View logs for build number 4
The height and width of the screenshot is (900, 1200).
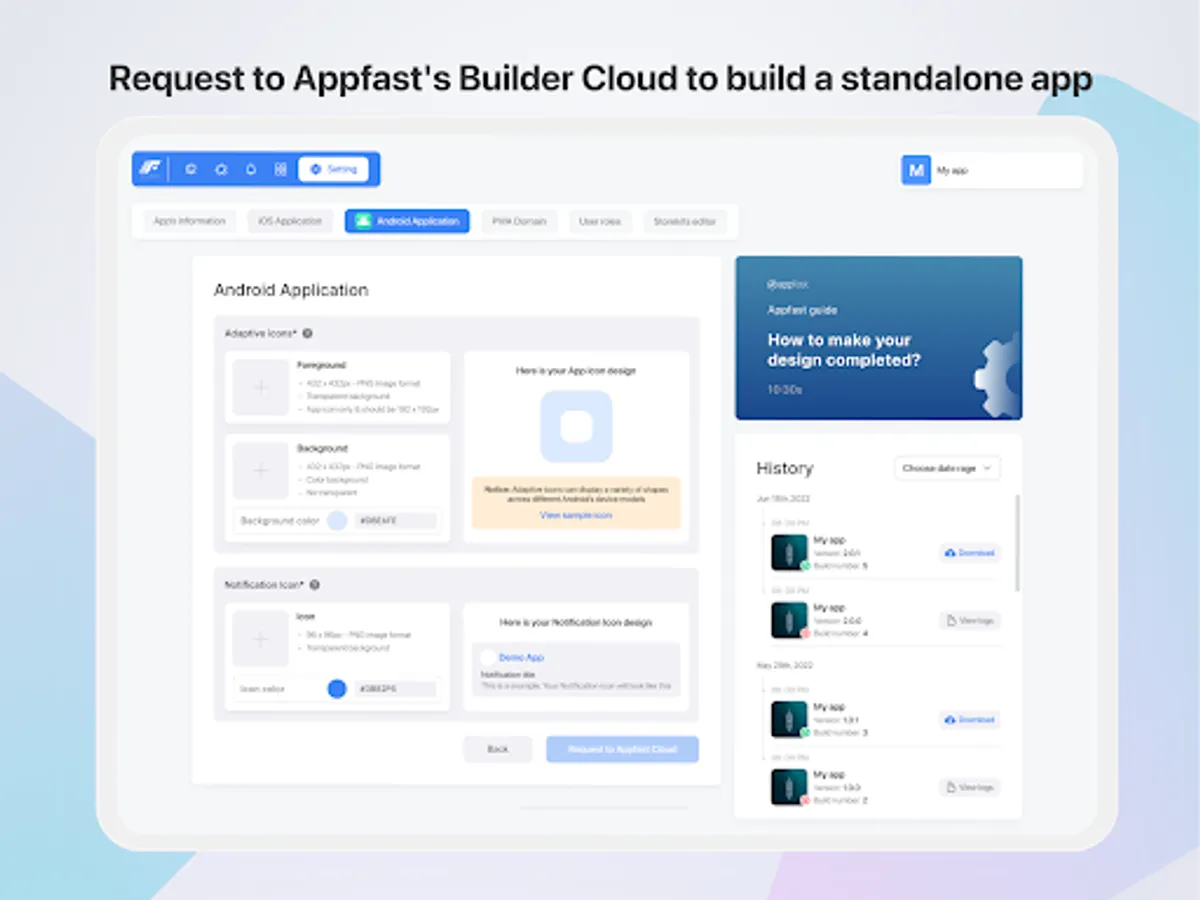969,621
